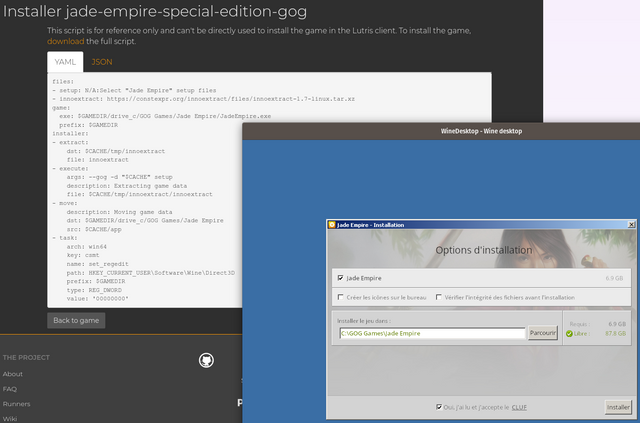Uncheck the Jade Empire component checkbox
Screen dimensions: 640x423
point(340,278)
